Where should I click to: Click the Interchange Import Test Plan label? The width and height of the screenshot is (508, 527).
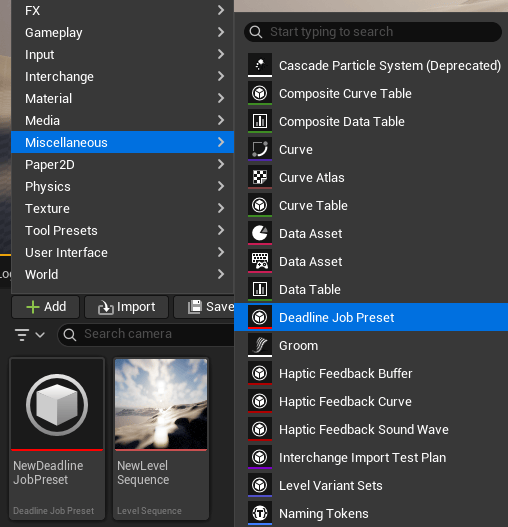point(362,457)
